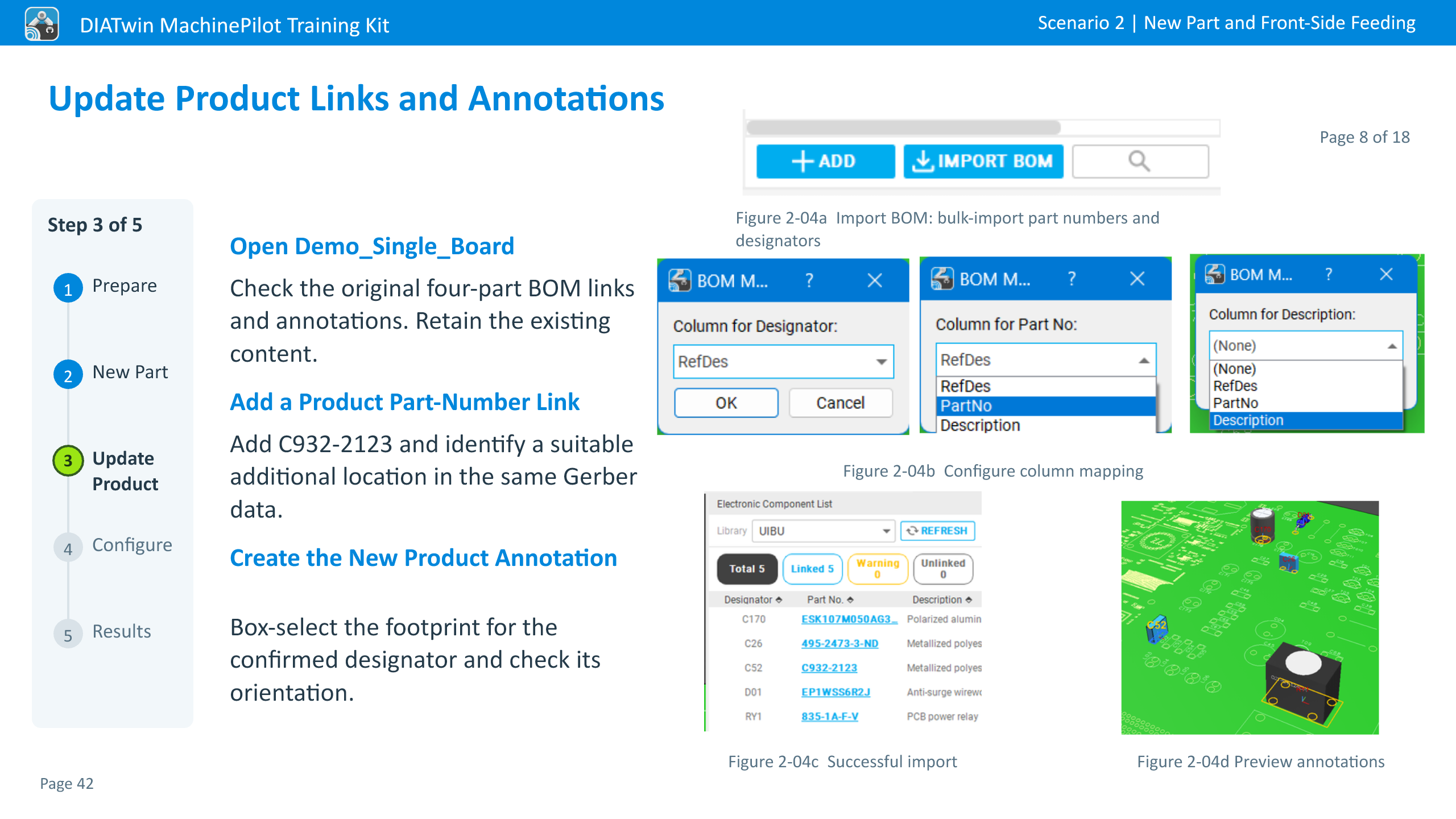Image resolution: width=1456 pixels, height=819 pixels.
Task: Click help question mark in Part No dialog
Action: [1072, 279]
